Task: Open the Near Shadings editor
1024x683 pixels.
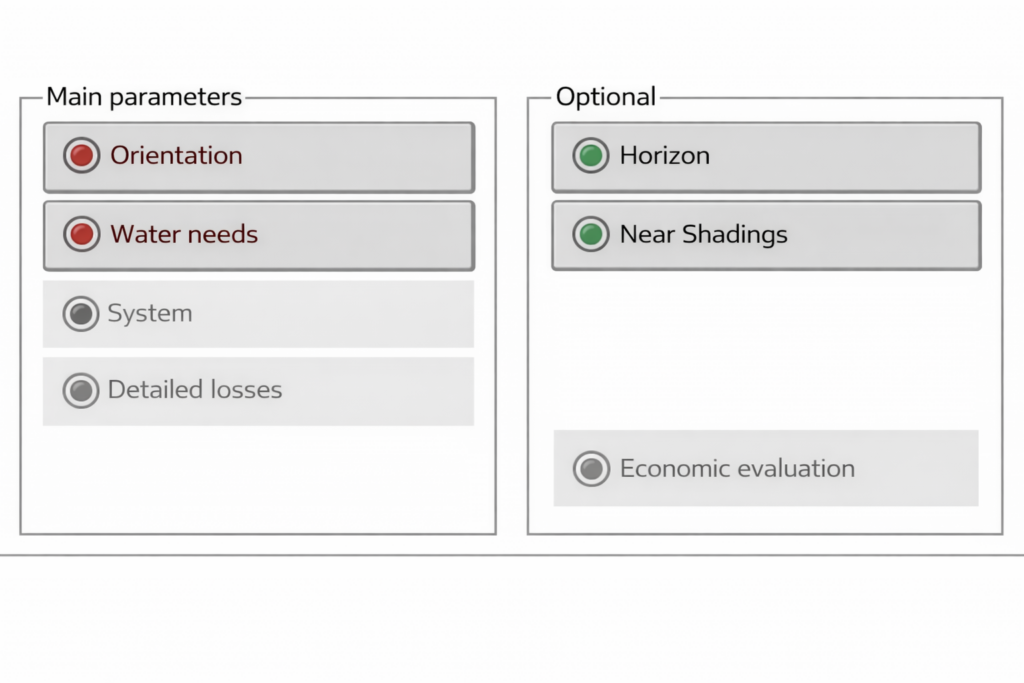Action: (766, 236)
